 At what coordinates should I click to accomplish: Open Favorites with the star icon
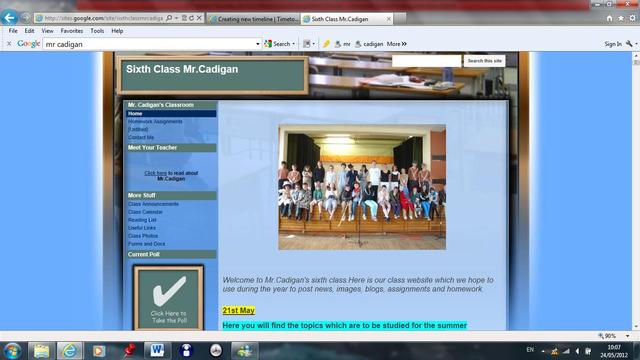621,18
